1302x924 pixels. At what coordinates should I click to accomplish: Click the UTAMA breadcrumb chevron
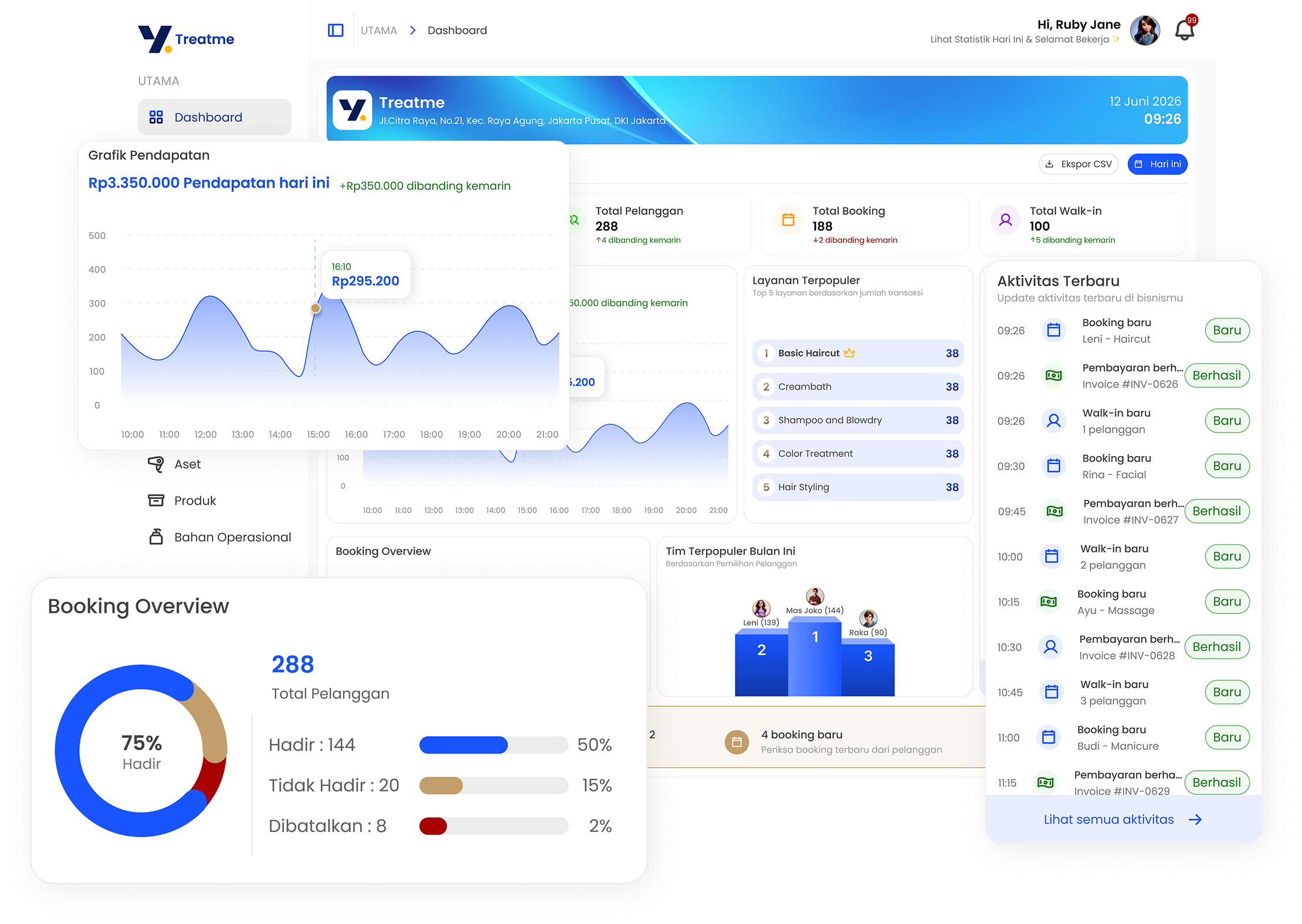(413, 30)
